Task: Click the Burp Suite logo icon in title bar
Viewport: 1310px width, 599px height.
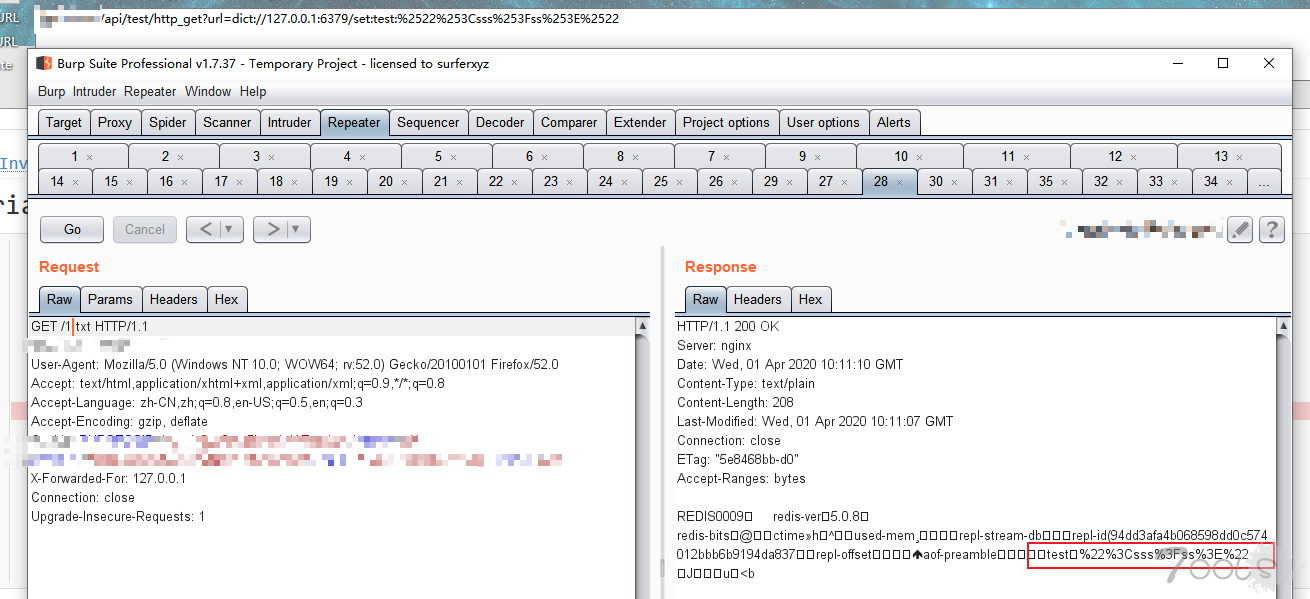Action: 44,63
